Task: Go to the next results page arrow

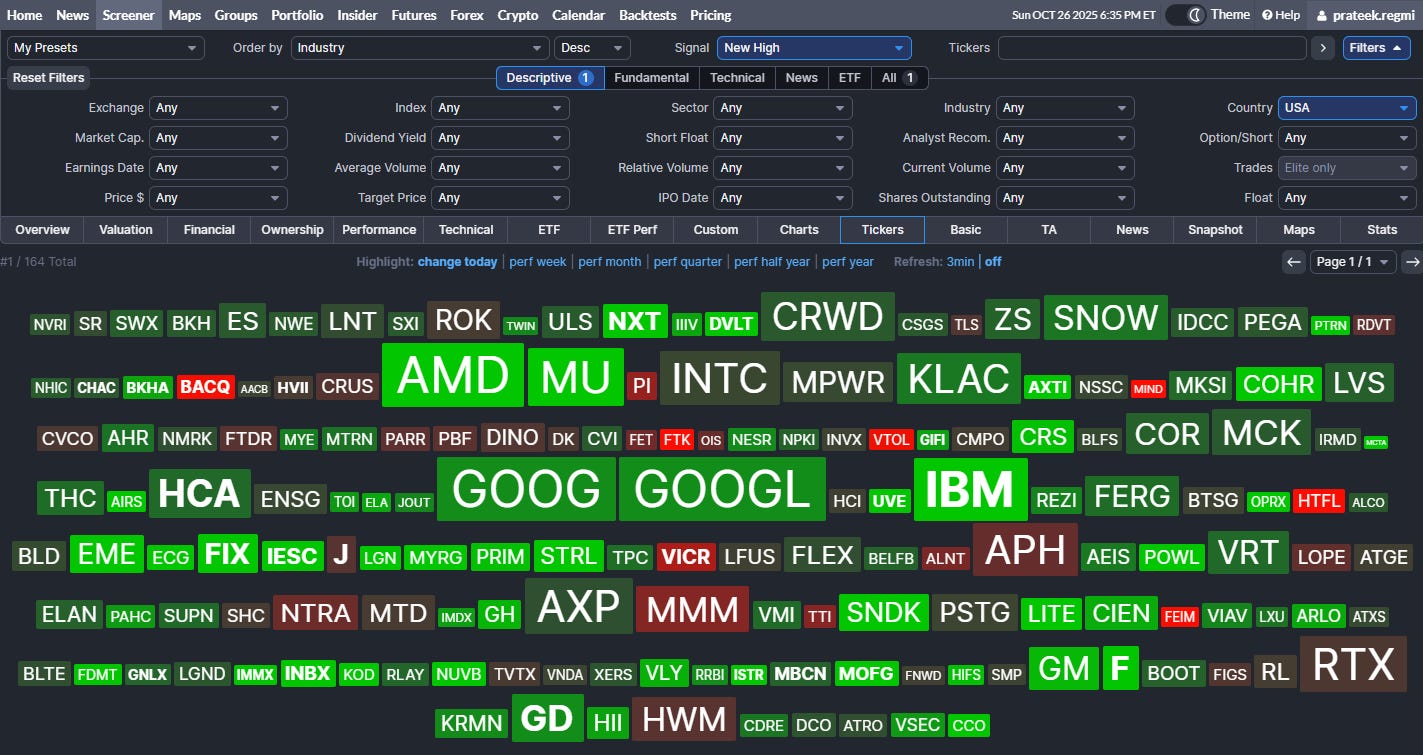Action: pos(1412,262)
